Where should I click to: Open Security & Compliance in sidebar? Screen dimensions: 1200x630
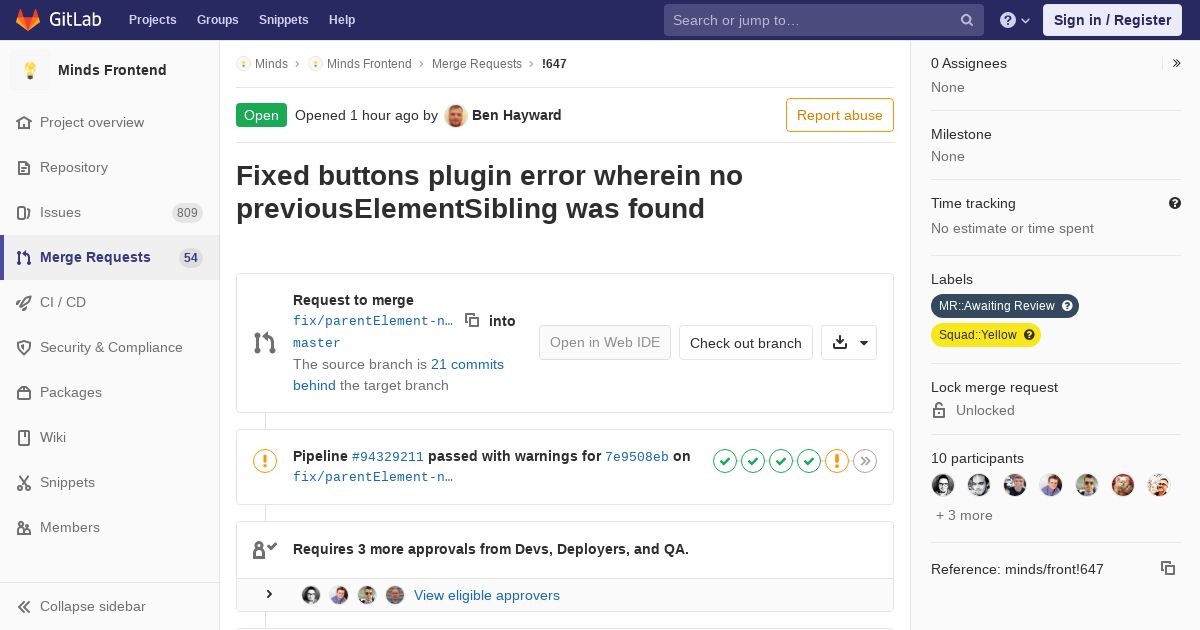(110, 347)
